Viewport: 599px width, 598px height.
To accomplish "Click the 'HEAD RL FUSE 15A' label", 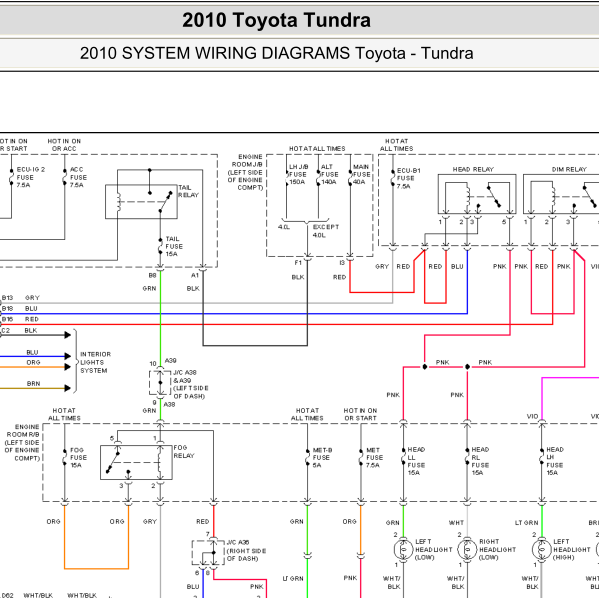I will point(480,461).
